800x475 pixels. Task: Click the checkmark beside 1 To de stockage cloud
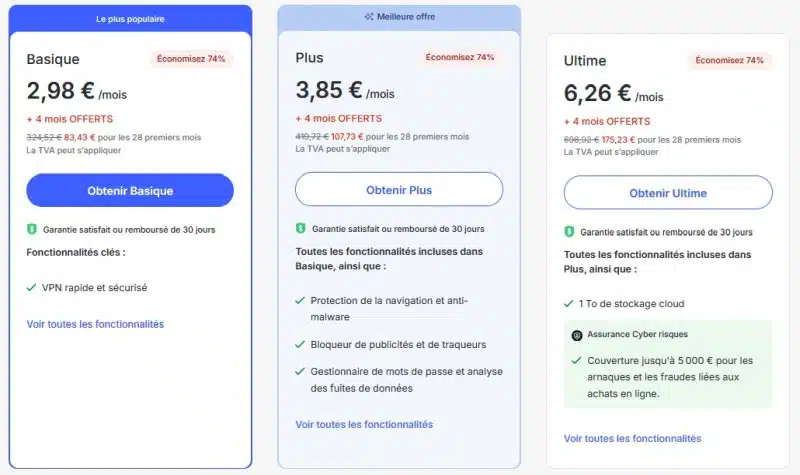[568, 304]
